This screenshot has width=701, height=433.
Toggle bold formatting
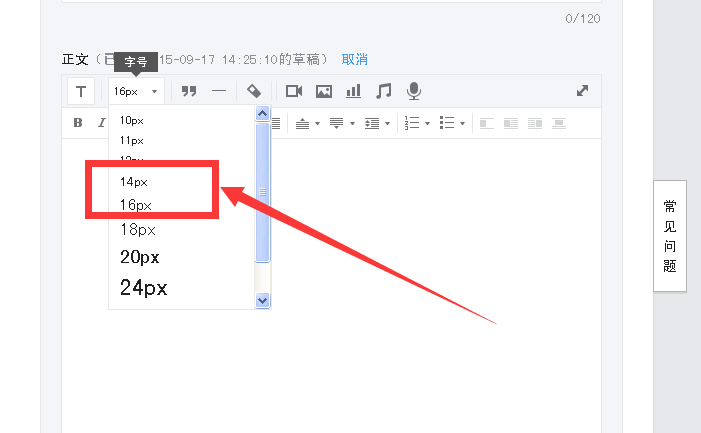[78, 123]
